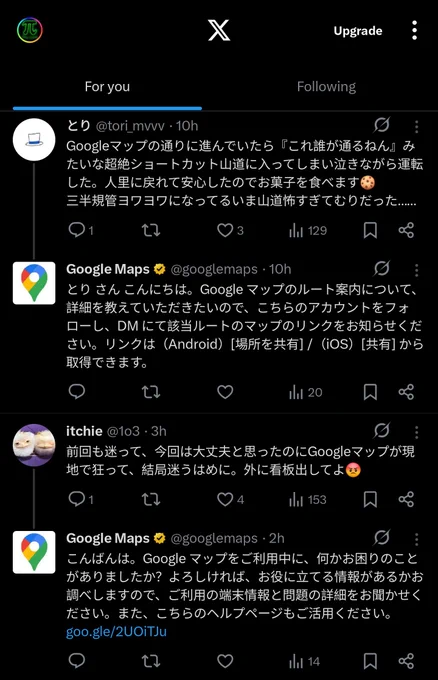438x680 pixels.
Task: Open Grok icon on first Google Maps reply
Action: [x=382, y=268]
